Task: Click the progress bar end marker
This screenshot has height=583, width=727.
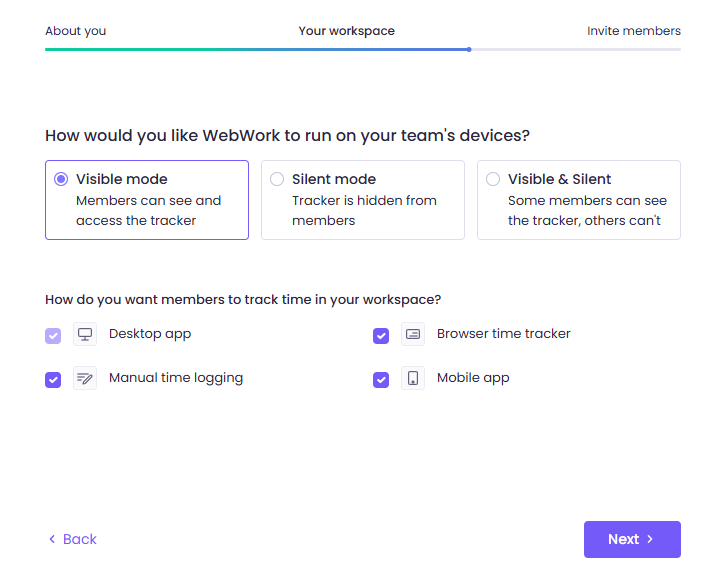Action: [469, 49]
